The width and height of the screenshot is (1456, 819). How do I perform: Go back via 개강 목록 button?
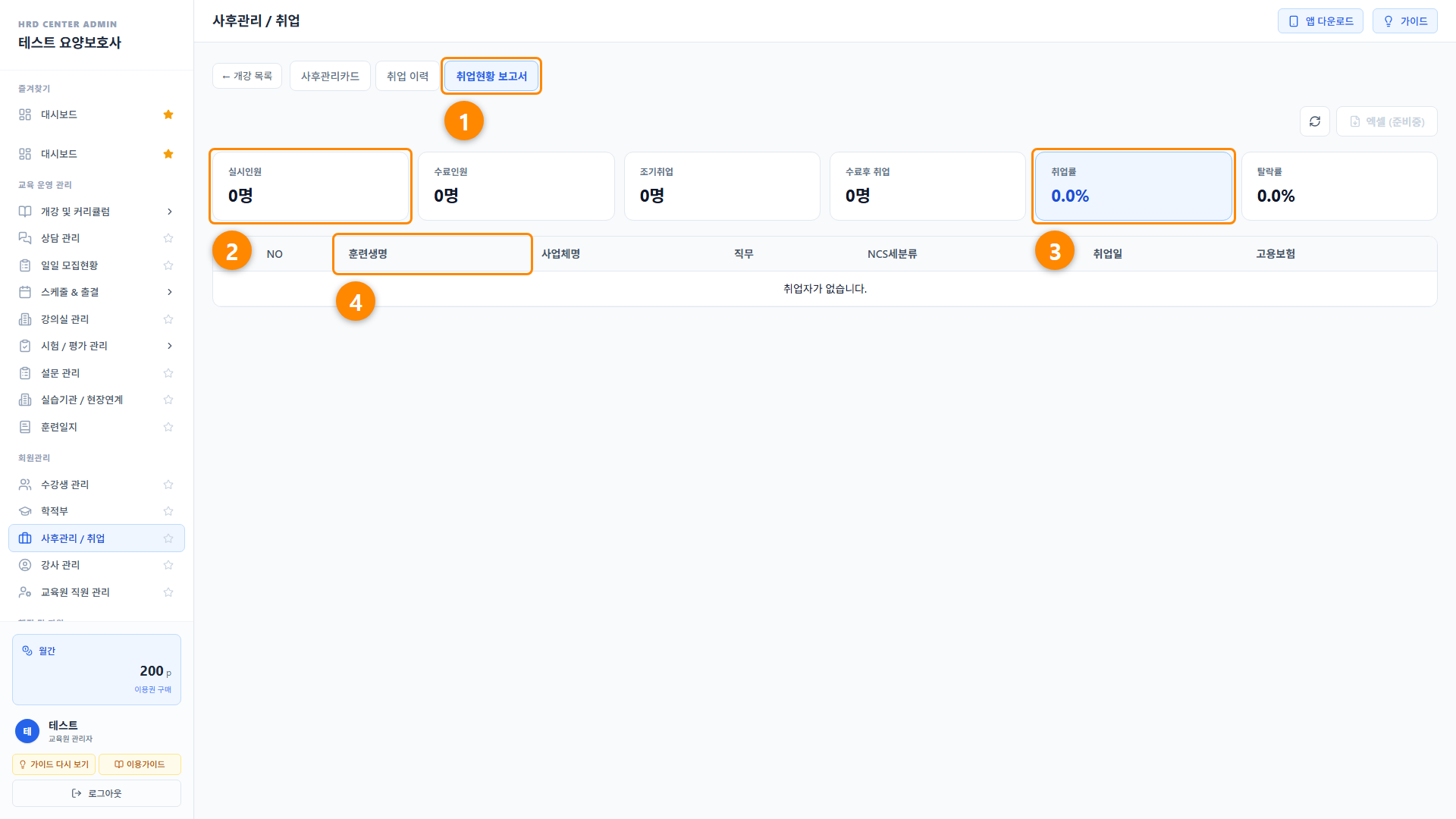point(247,76)
